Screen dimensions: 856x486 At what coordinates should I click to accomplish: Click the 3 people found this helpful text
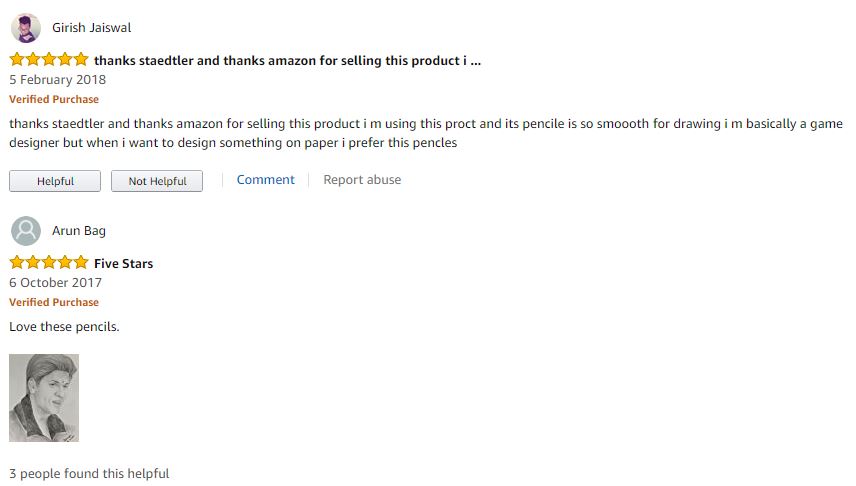[89, 473]
